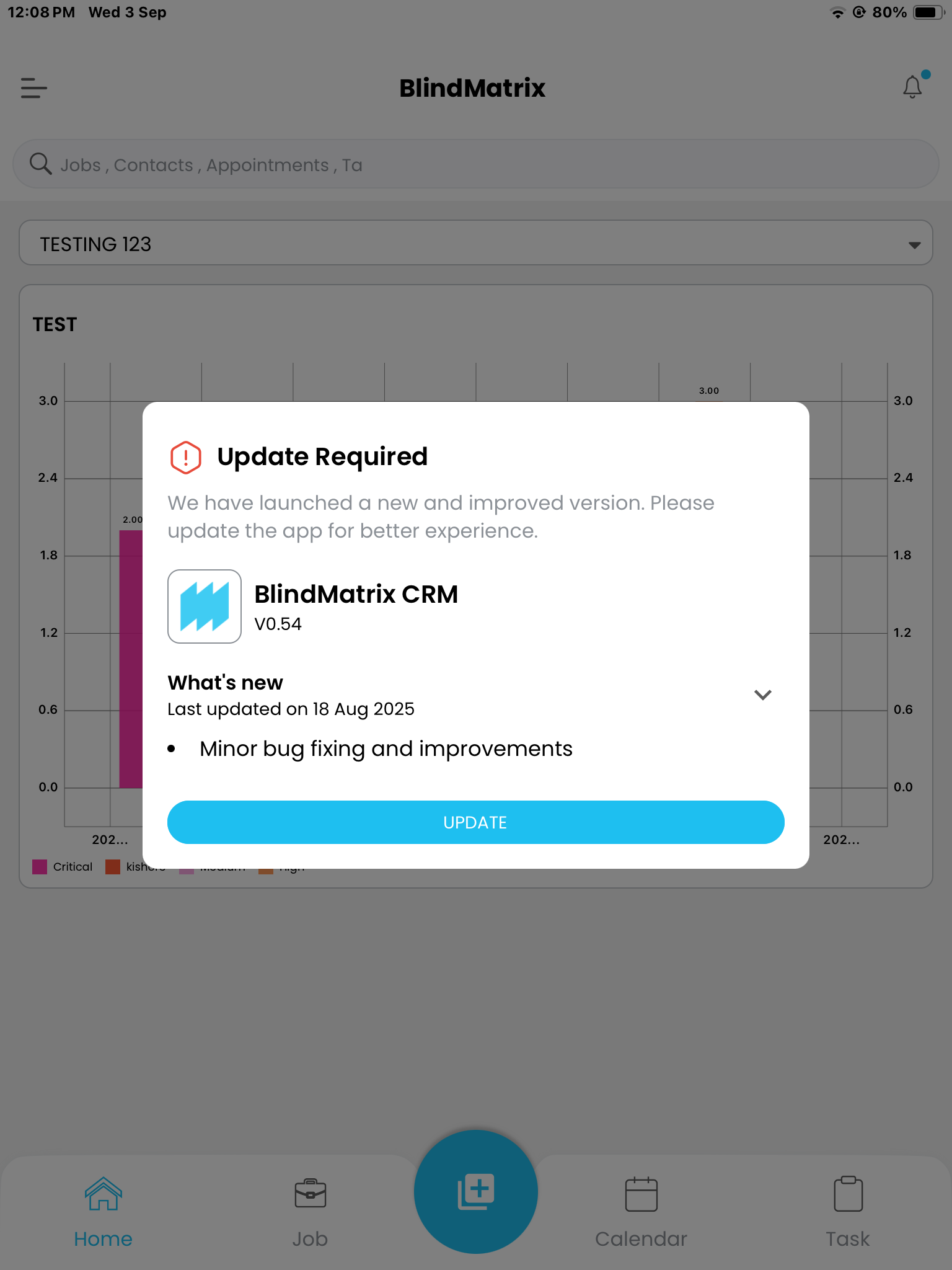Switch to the Calendar tab label
The width and height of the screenshot is (952, 1270).
coord(641,1239)
